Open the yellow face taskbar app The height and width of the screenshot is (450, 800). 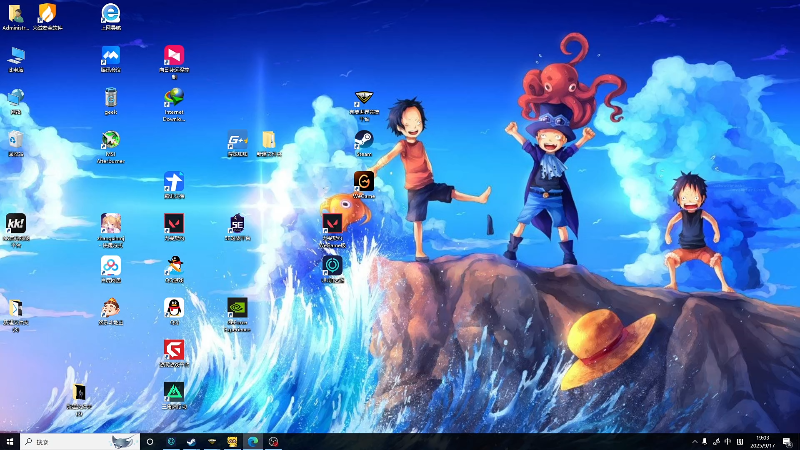click(232, 441)
